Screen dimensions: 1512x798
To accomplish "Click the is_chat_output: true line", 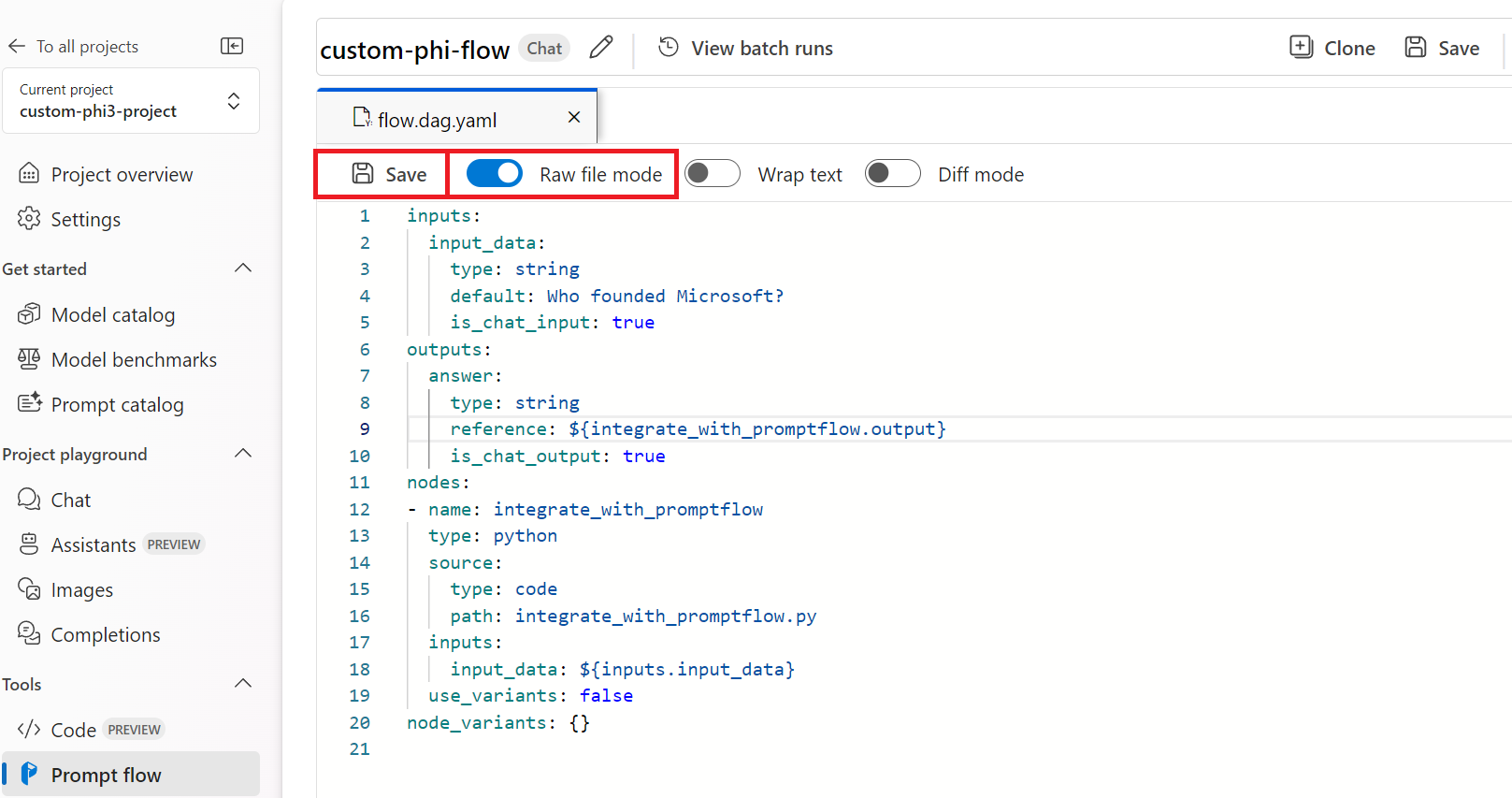I will pyautogui.click(x=557, y=456).
